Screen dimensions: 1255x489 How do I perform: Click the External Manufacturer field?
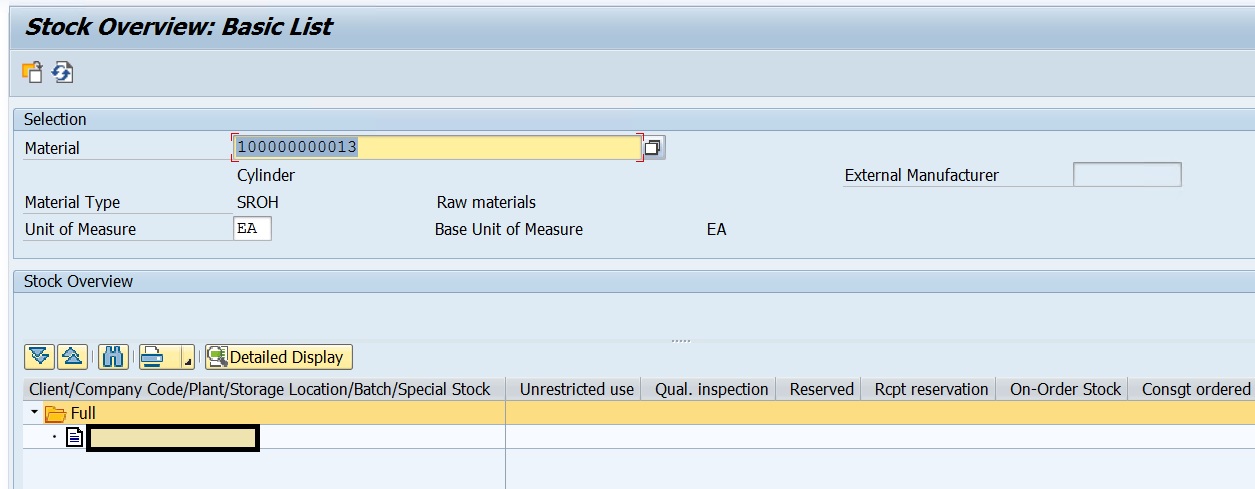[1126, 175]
